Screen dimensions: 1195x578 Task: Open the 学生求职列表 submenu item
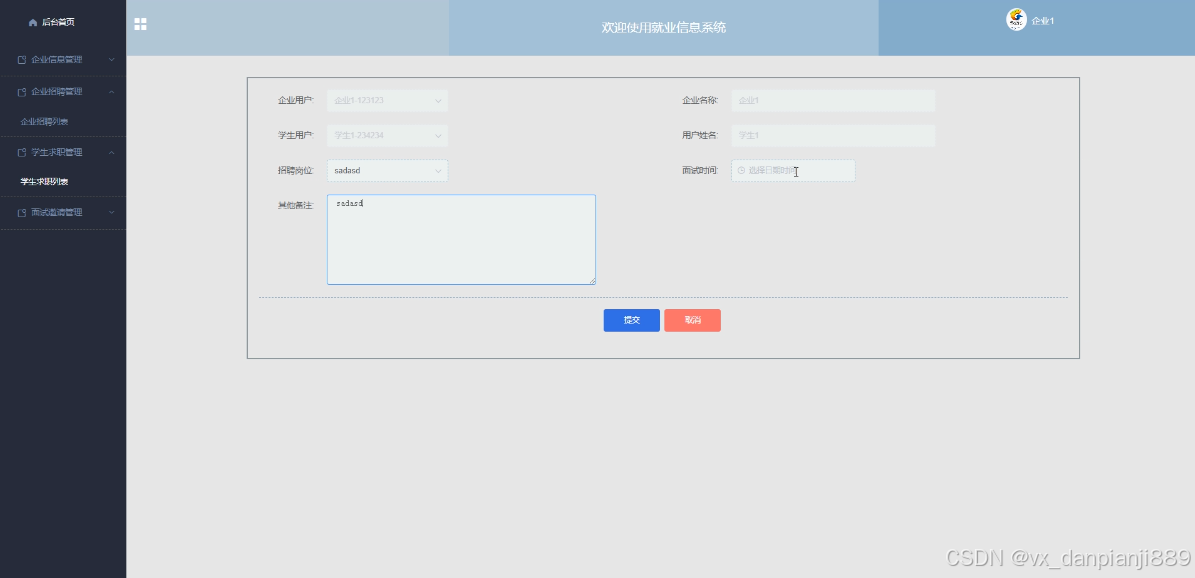[45, 182]
